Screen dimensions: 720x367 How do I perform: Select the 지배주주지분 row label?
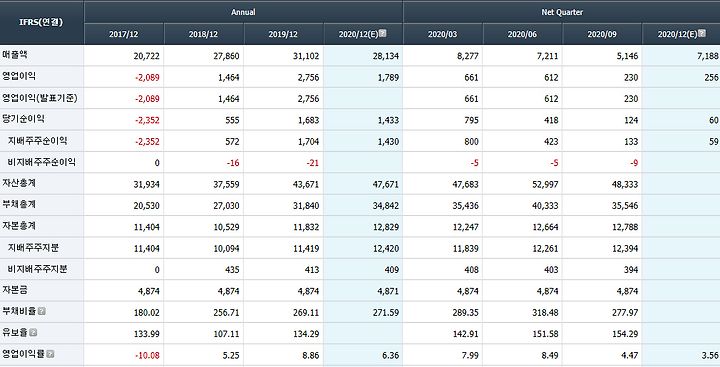(33, 248)
